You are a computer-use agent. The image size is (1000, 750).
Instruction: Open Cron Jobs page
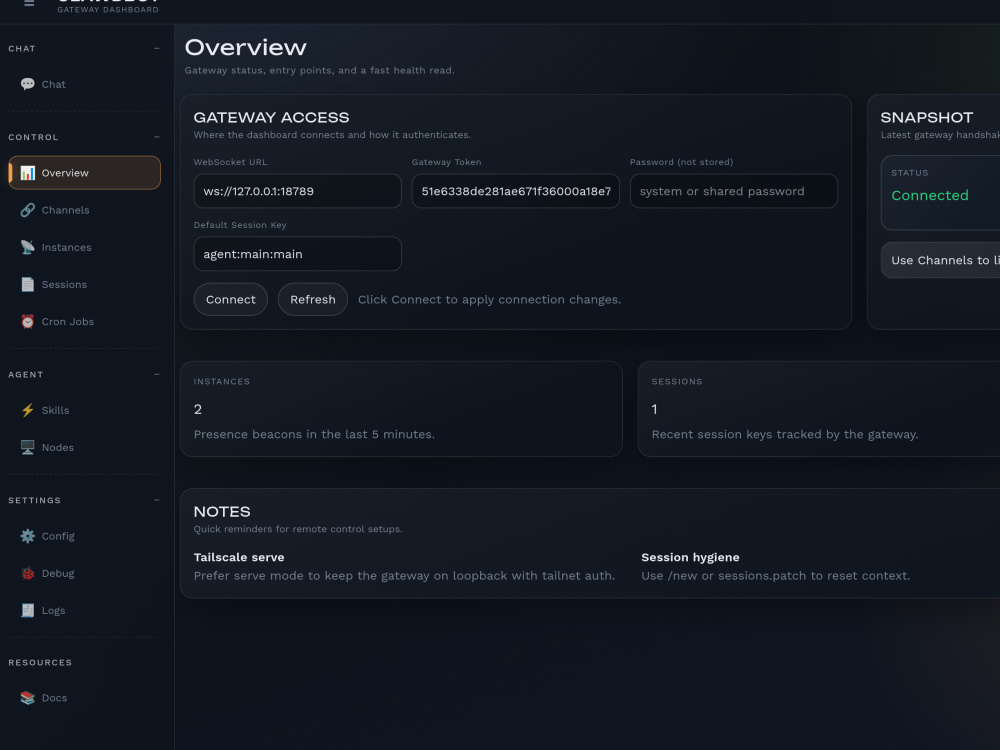84,321
